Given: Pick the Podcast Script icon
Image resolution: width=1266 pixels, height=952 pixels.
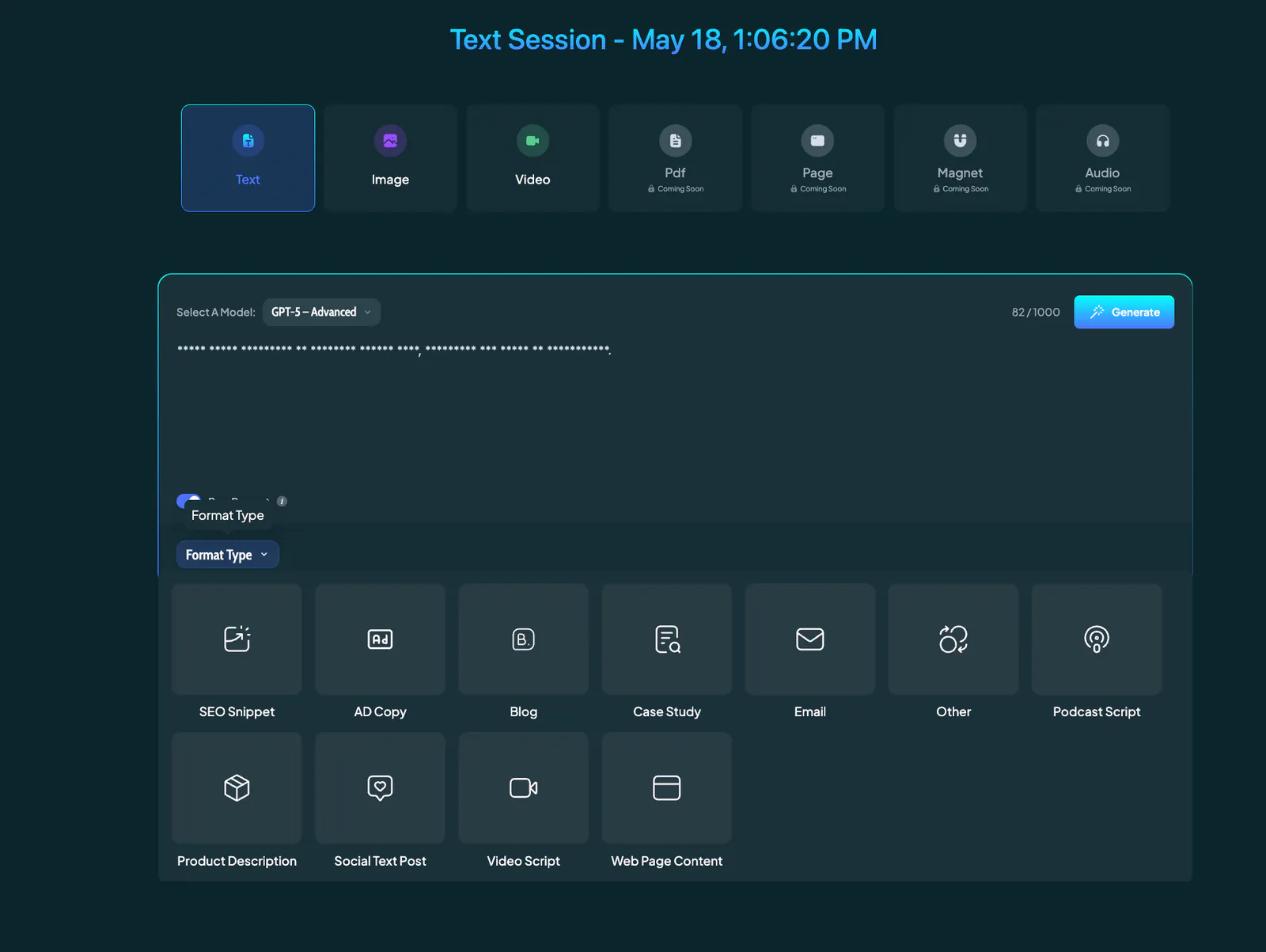Looking at the screenshot, I should [1097, 639].
